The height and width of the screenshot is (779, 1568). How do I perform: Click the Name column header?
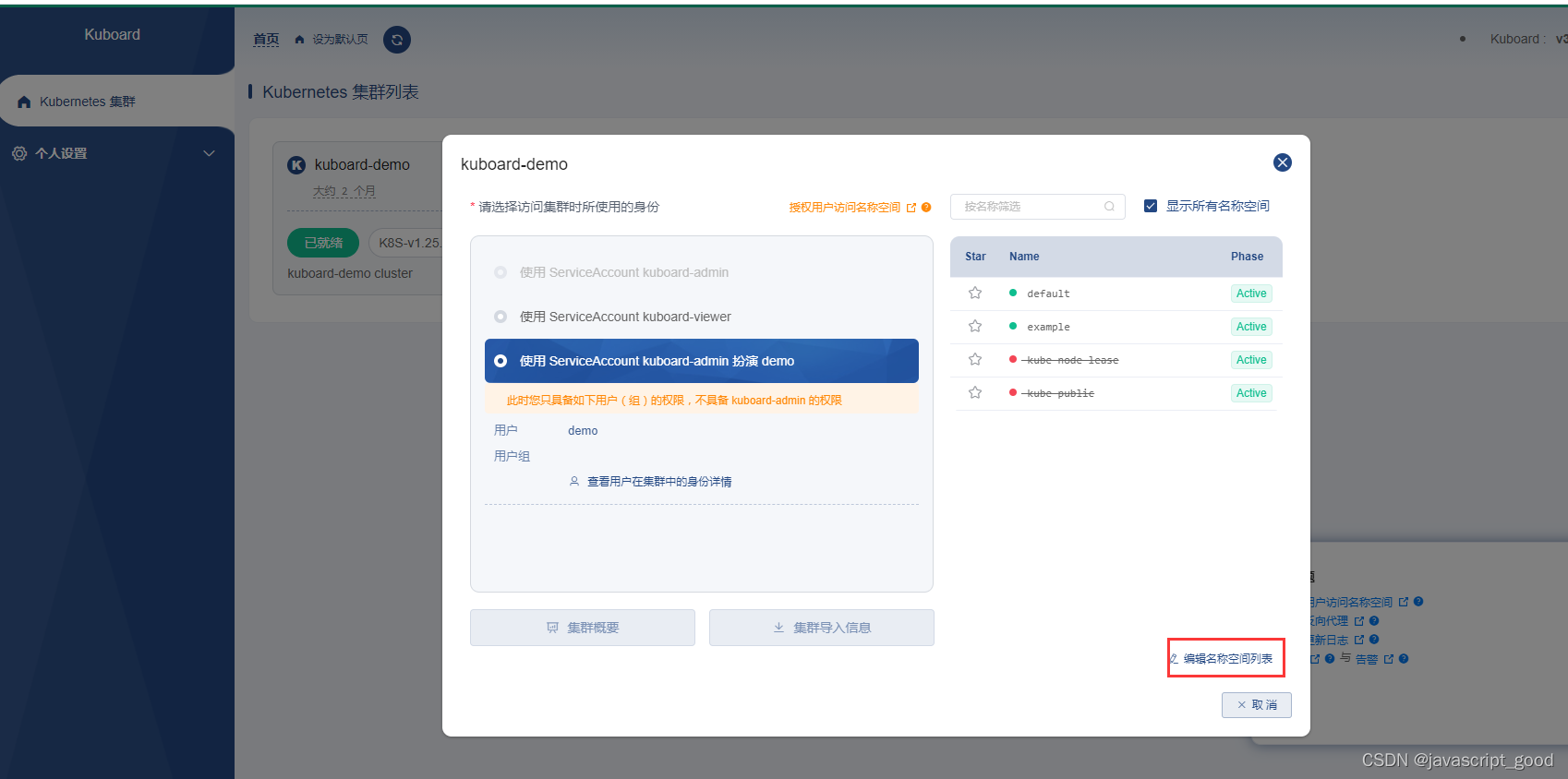click(1024, 257)
